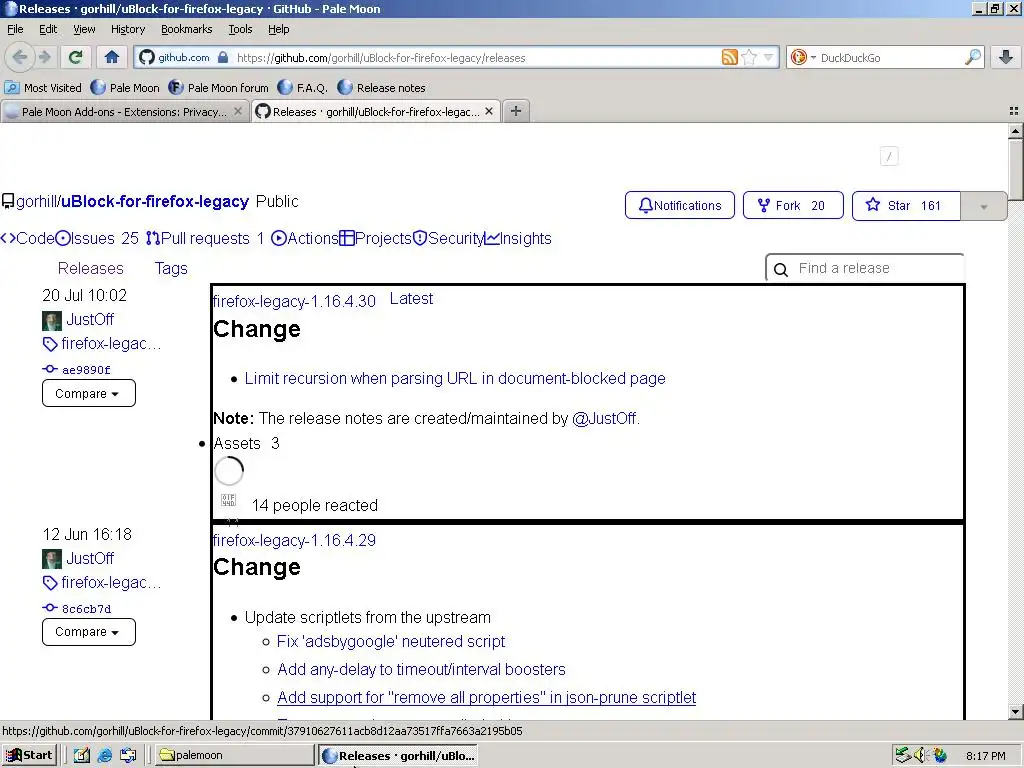Select the Tags sub-tab
1024x768 pixels.
(x=171, y=268)
